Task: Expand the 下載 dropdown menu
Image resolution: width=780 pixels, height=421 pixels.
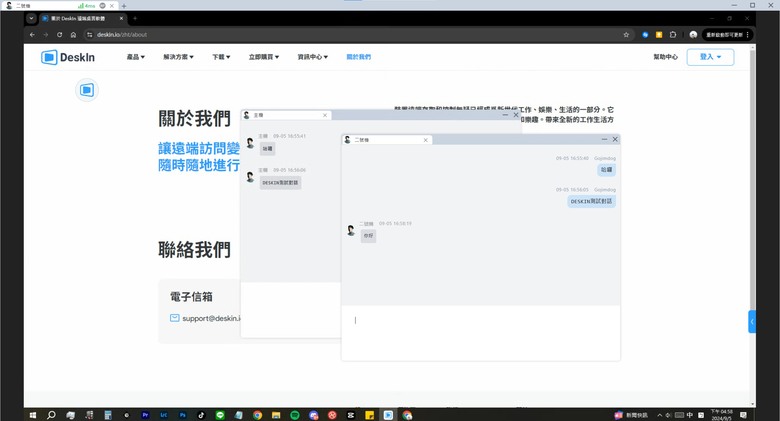Action: pyautogui.click(x=221, y=57)
